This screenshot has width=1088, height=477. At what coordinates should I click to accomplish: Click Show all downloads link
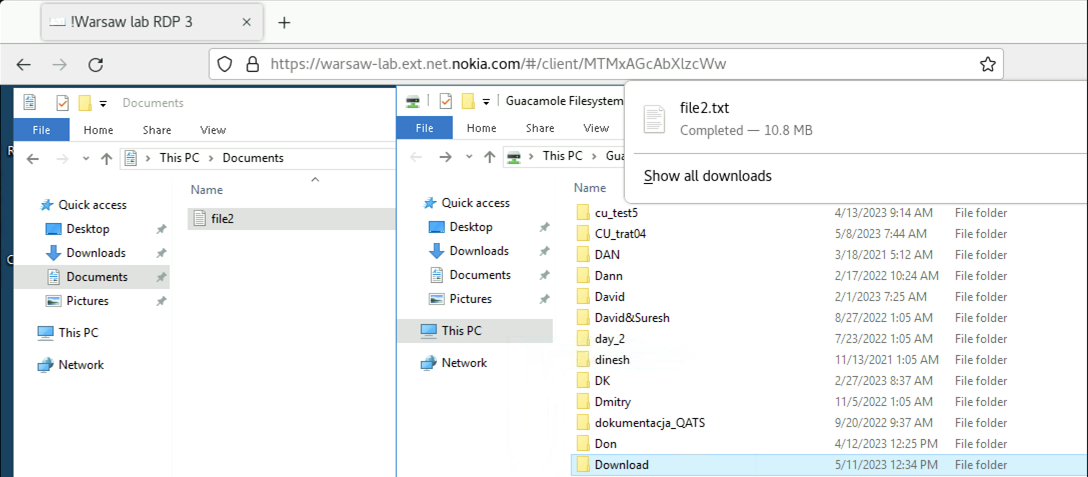pos(707,176)
